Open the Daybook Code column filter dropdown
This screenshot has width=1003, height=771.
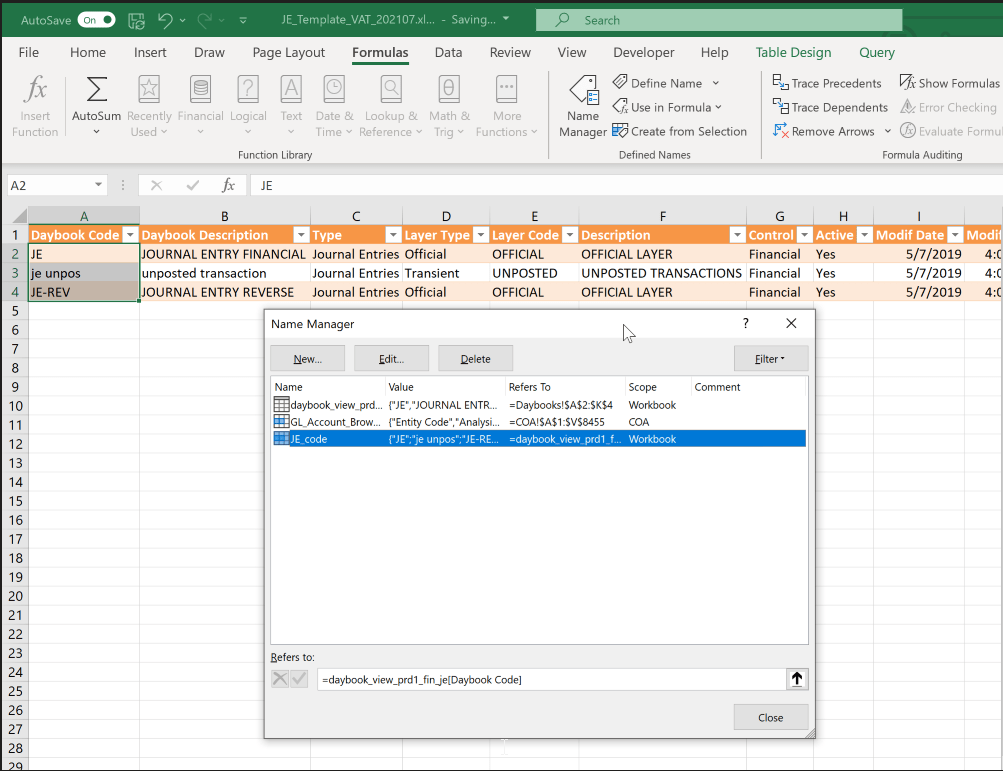pos(131,234)
